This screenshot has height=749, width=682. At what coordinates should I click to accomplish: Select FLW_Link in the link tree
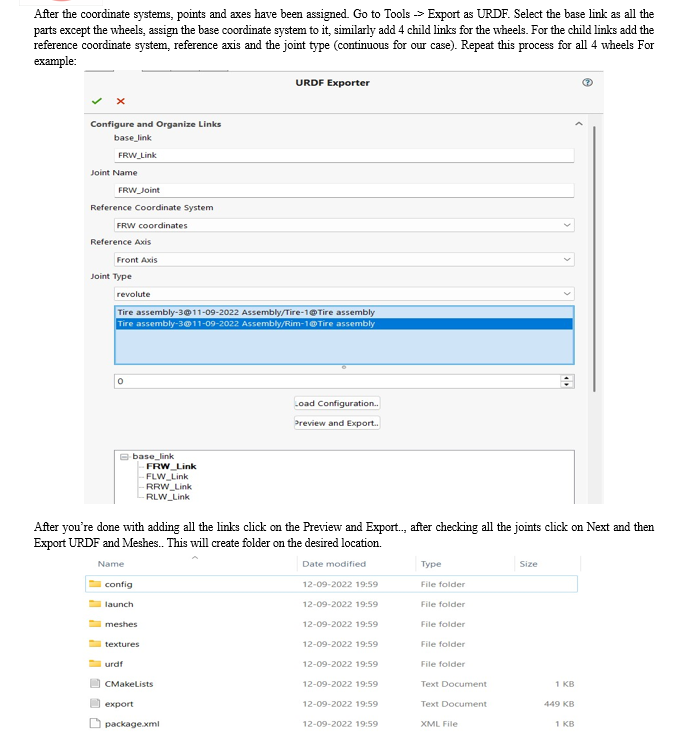(x=167, y=477)
